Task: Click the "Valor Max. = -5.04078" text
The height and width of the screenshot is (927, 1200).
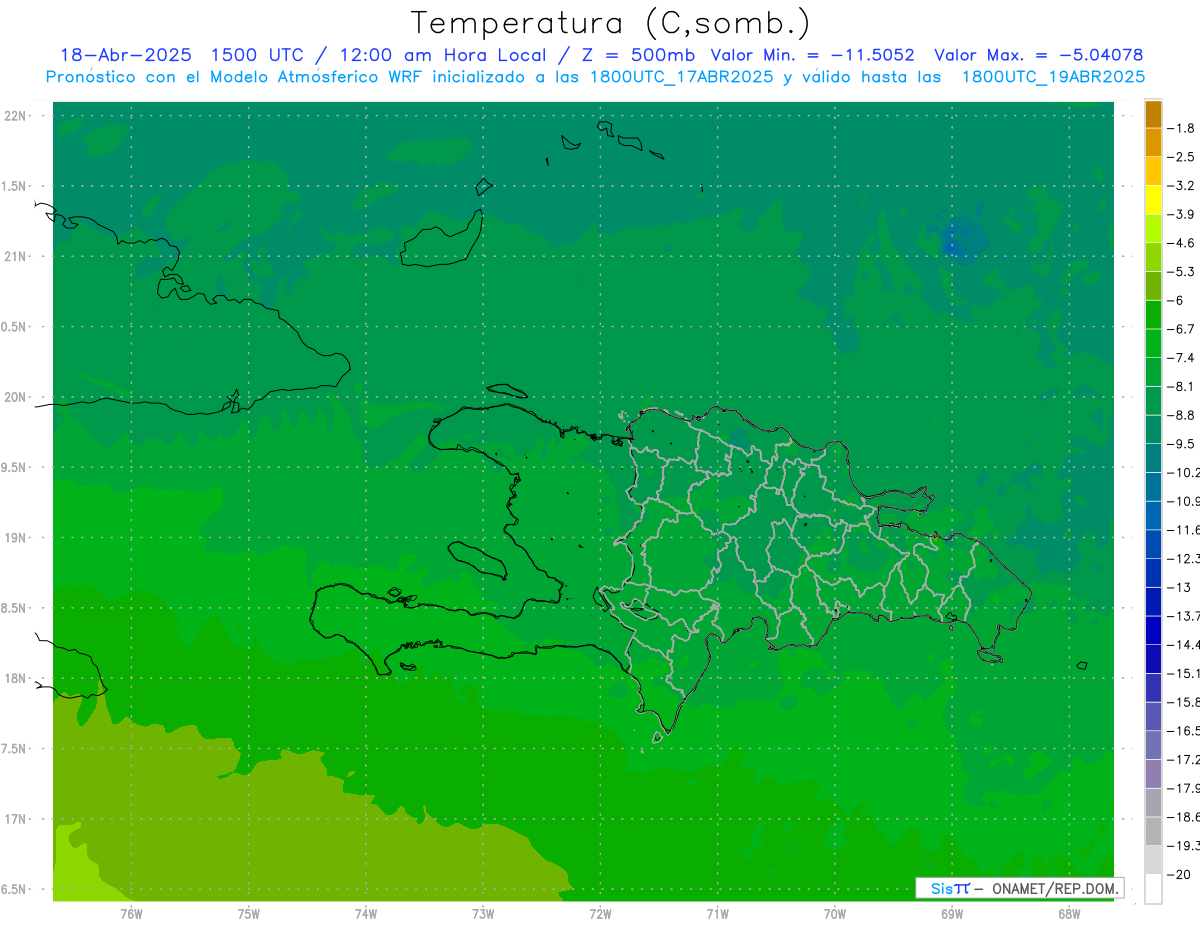Action: (x=1038, y=55)
